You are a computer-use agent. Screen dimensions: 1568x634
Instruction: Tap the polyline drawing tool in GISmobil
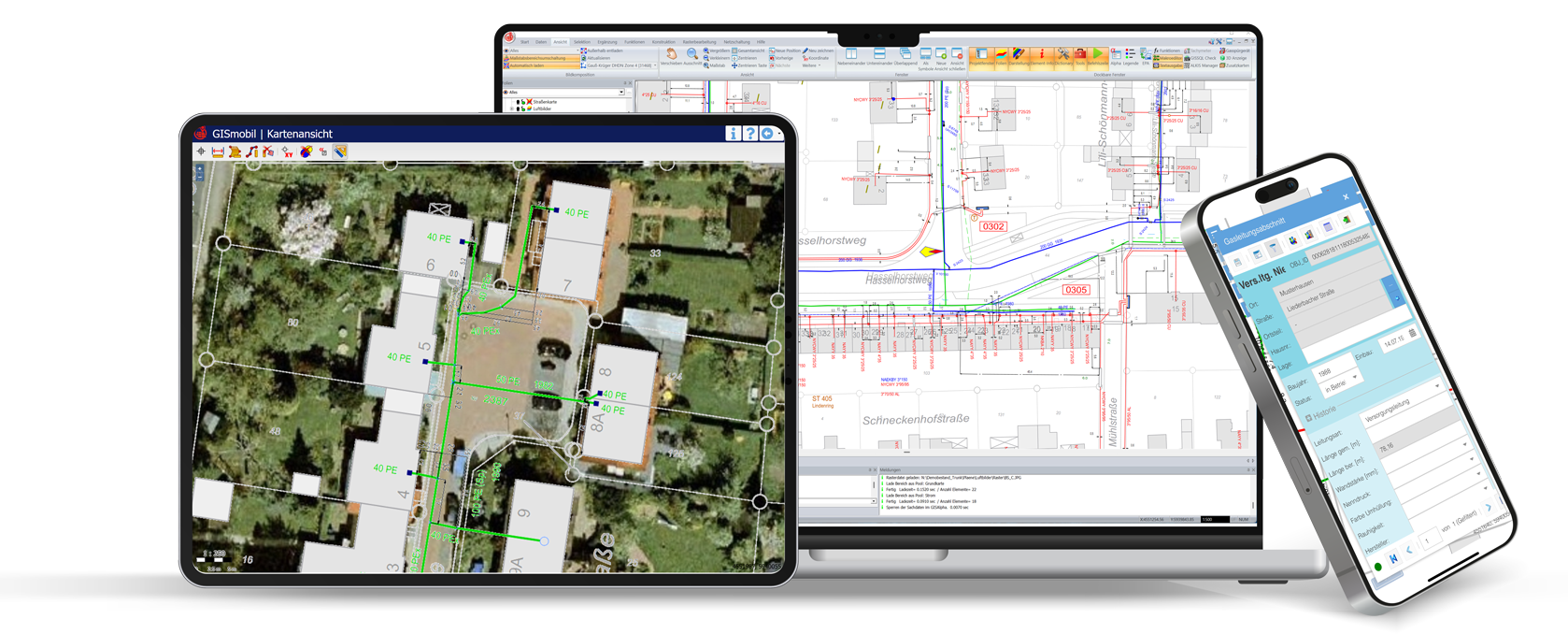(251, 151)
